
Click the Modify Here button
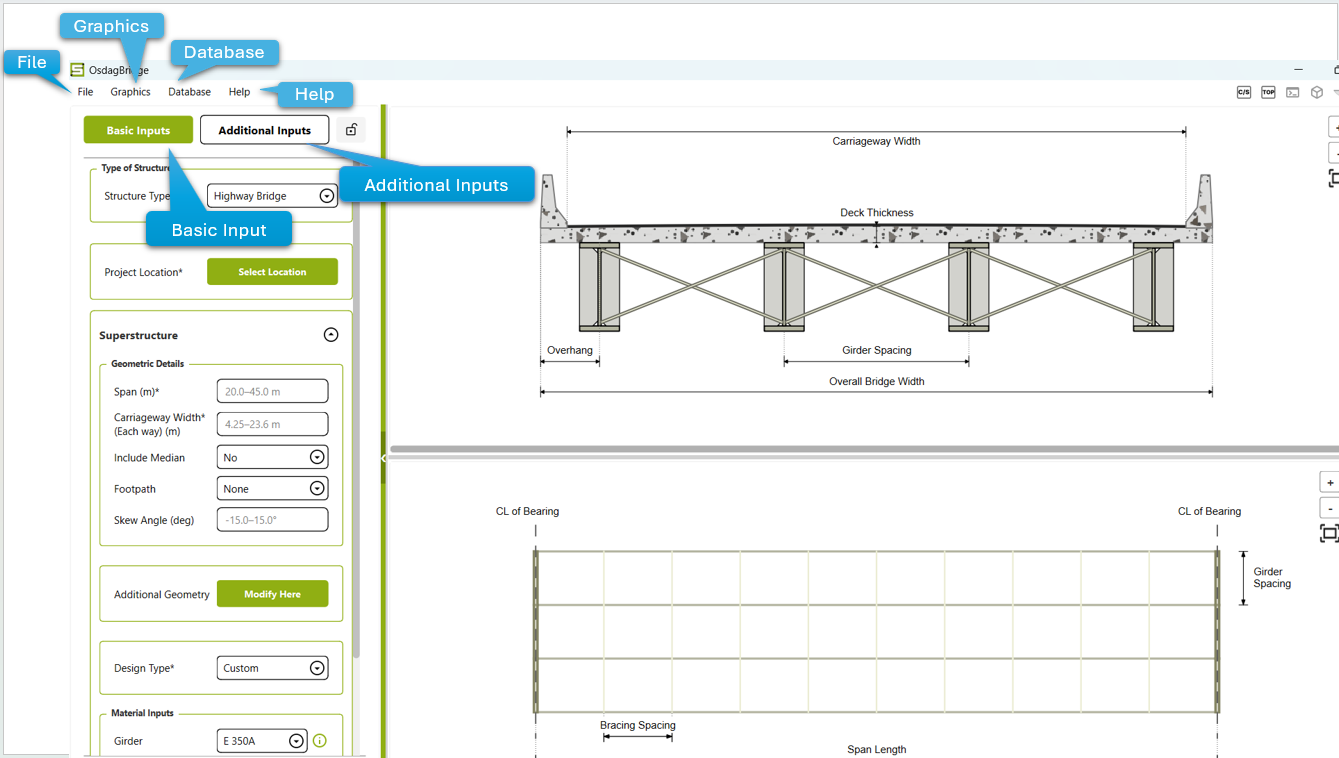[272, 594]
